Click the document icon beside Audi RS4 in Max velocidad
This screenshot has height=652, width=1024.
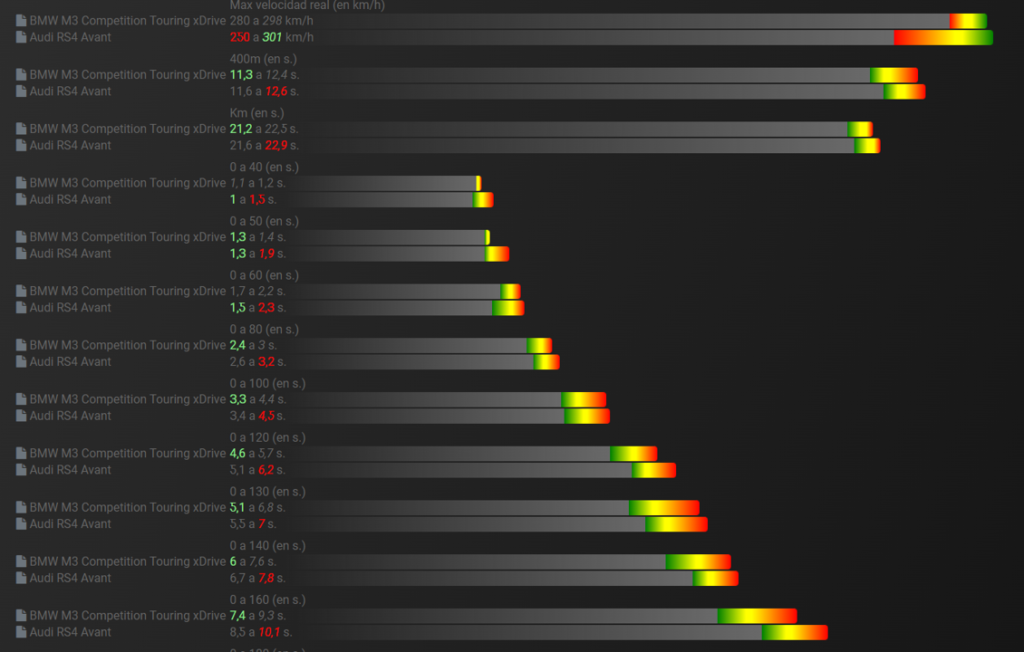coord(21,37)
